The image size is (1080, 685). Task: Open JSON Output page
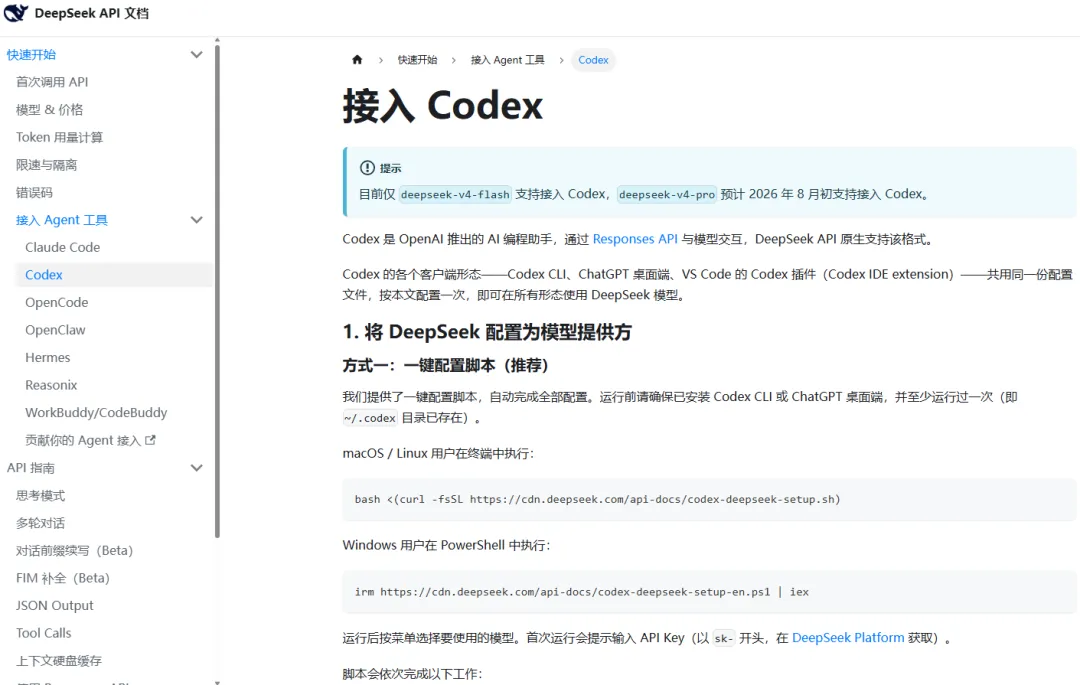[54, 605]
